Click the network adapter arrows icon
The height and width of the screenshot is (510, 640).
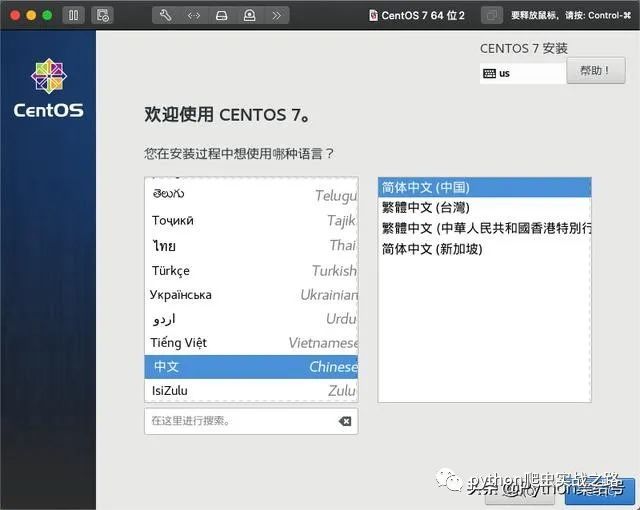[x=193, y=16]
